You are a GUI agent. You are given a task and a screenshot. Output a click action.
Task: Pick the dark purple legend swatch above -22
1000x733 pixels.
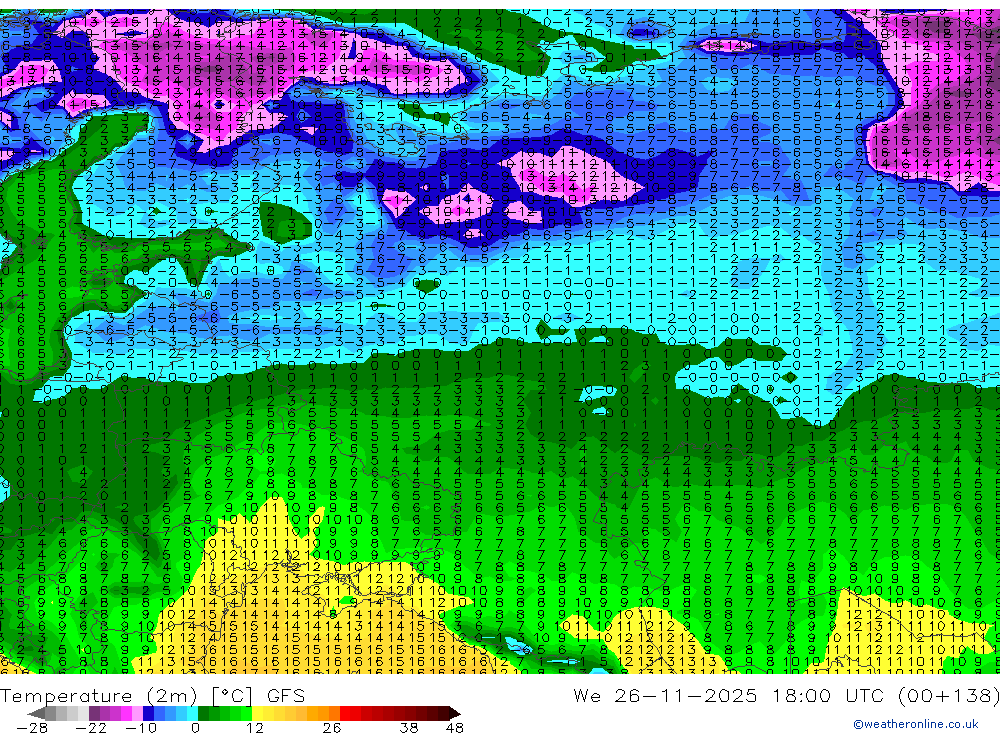point(94,713)
